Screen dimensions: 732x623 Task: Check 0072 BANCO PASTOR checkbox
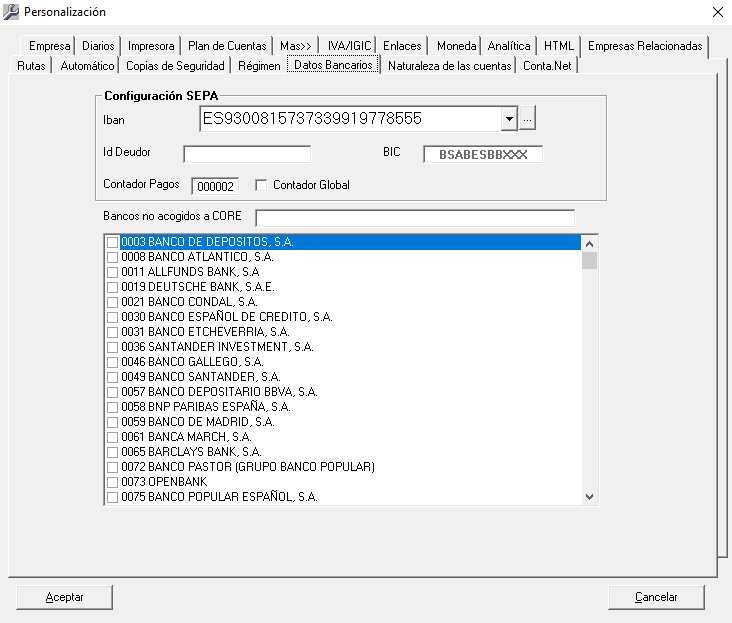112,467
